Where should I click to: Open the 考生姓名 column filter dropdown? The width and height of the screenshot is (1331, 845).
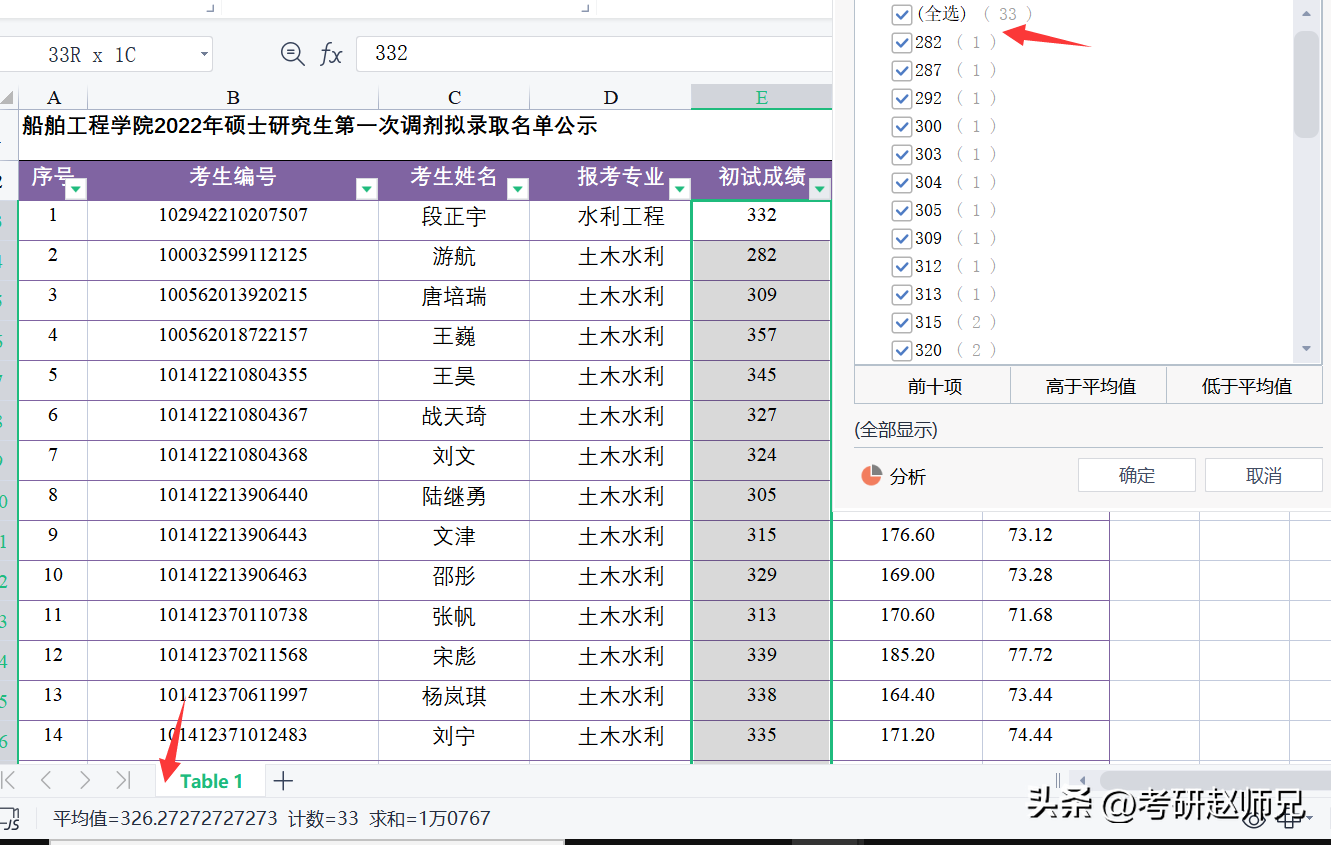[518, 189]
